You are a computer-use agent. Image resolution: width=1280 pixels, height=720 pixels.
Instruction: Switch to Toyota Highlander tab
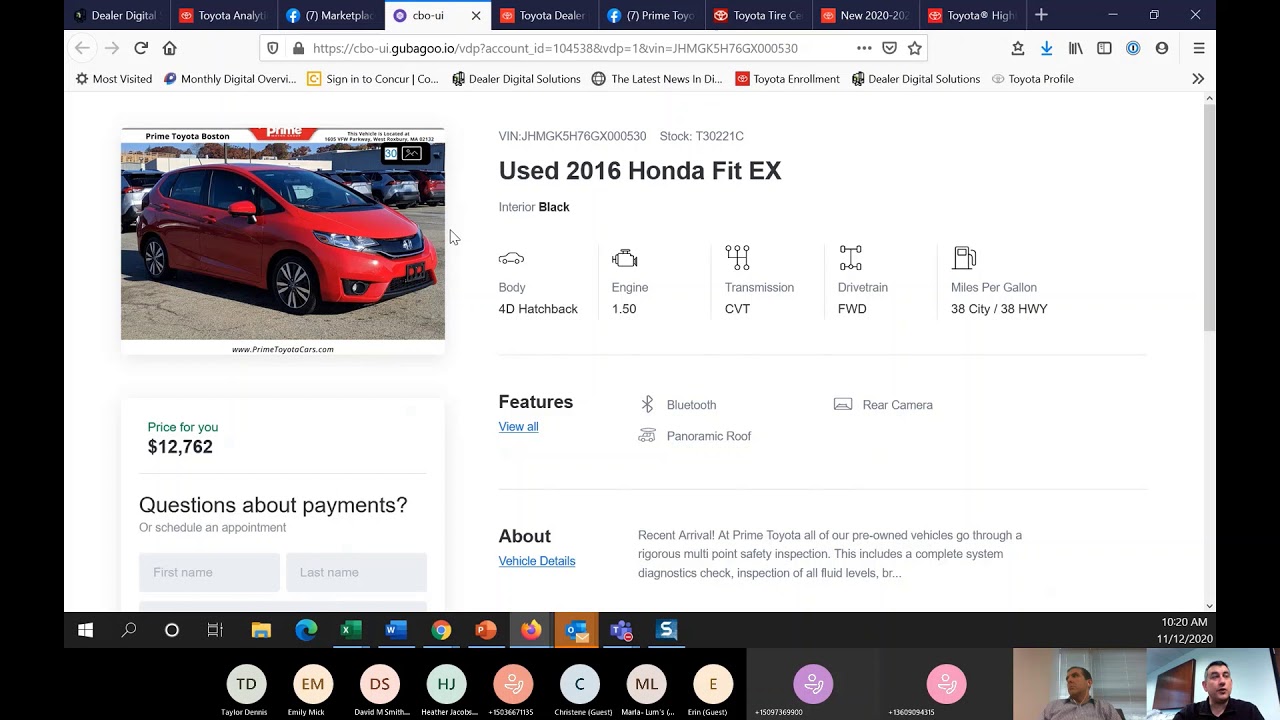click(x=971, y=15)
